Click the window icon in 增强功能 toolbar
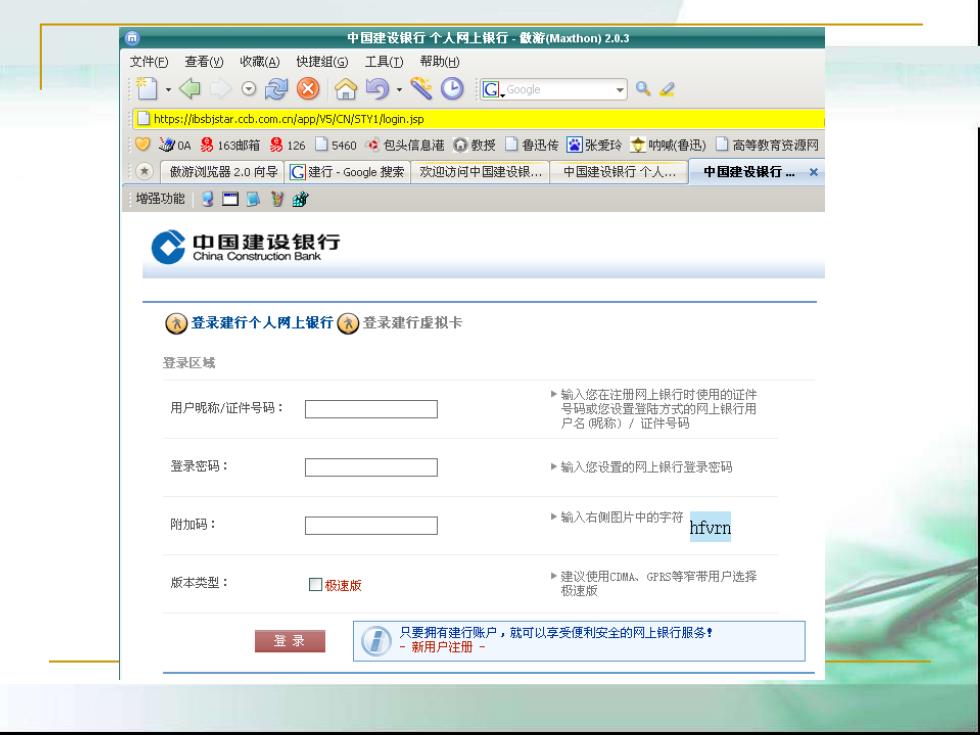 (x=231, y=199)
